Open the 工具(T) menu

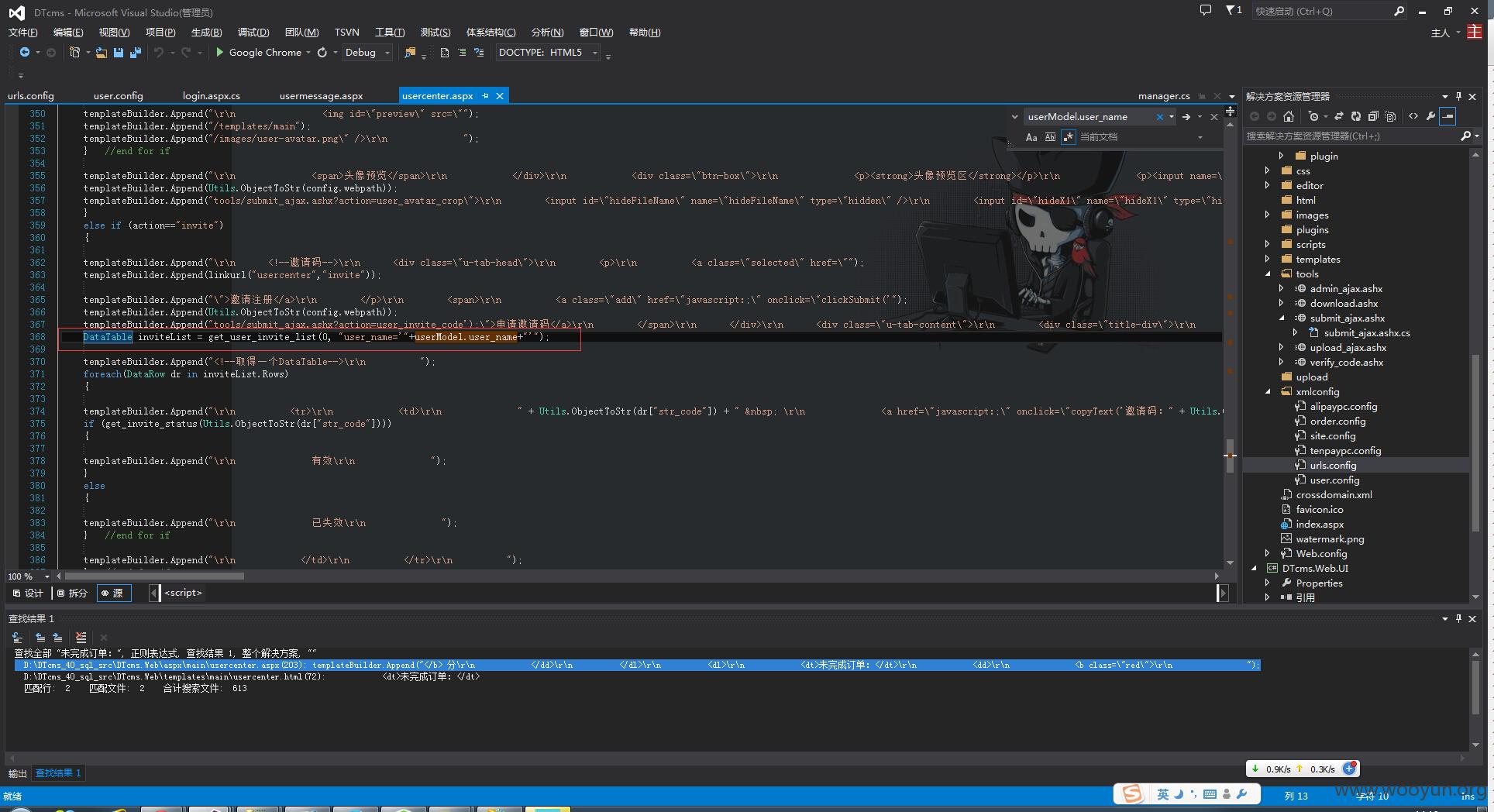click(x=390, y=32)
